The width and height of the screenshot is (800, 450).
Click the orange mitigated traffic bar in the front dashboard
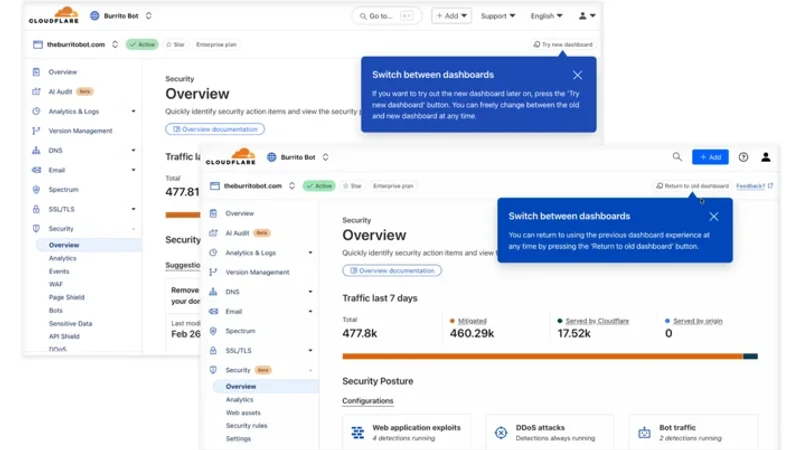point(542,356)
